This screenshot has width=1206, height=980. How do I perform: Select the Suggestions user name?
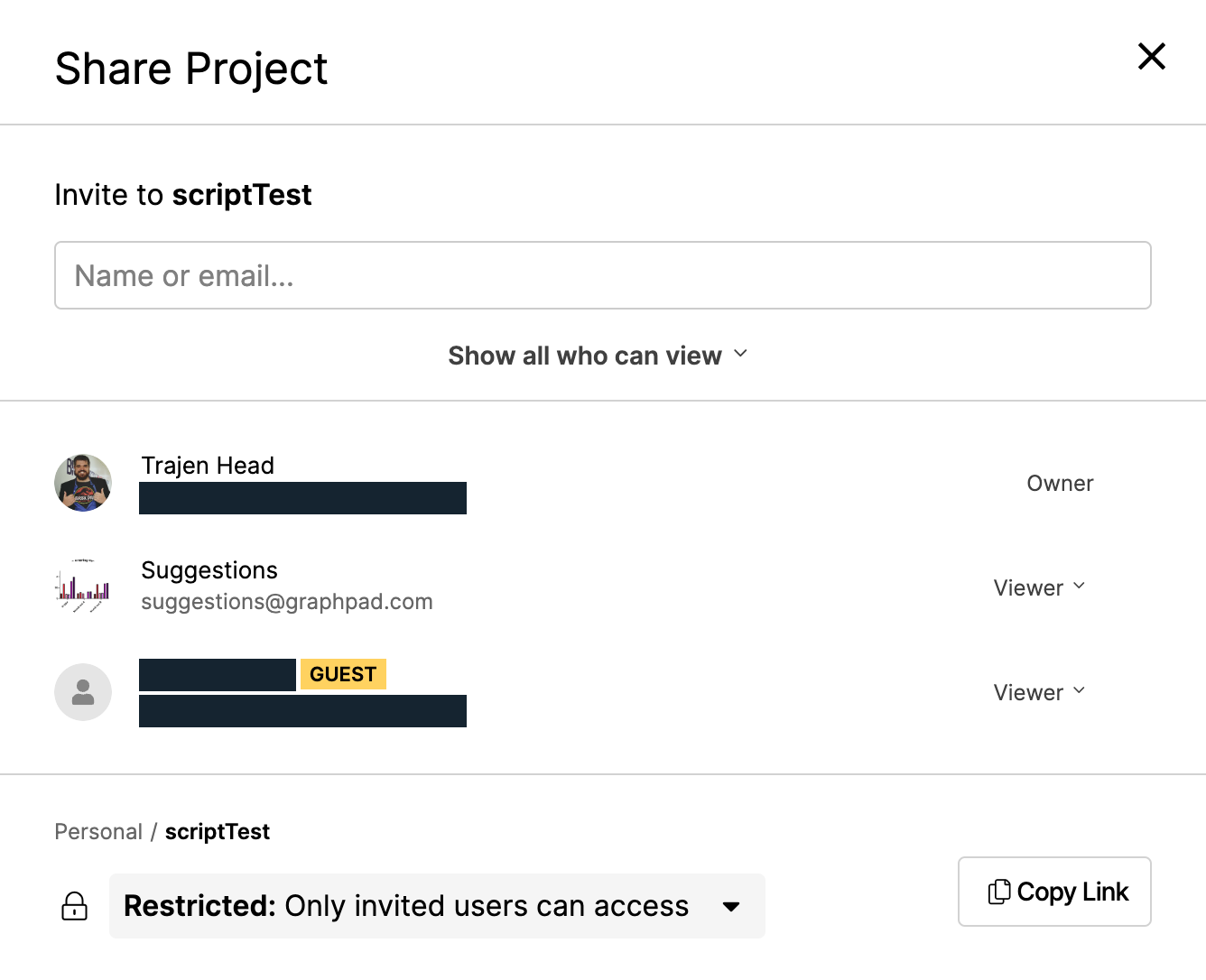[209, 570]
